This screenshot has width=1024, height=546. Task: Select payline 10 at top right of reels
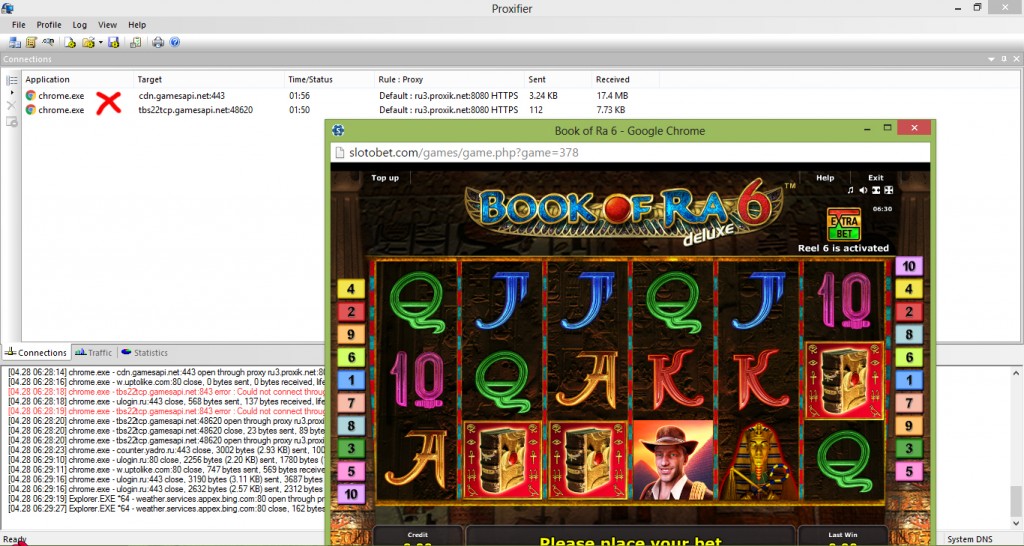909,266
